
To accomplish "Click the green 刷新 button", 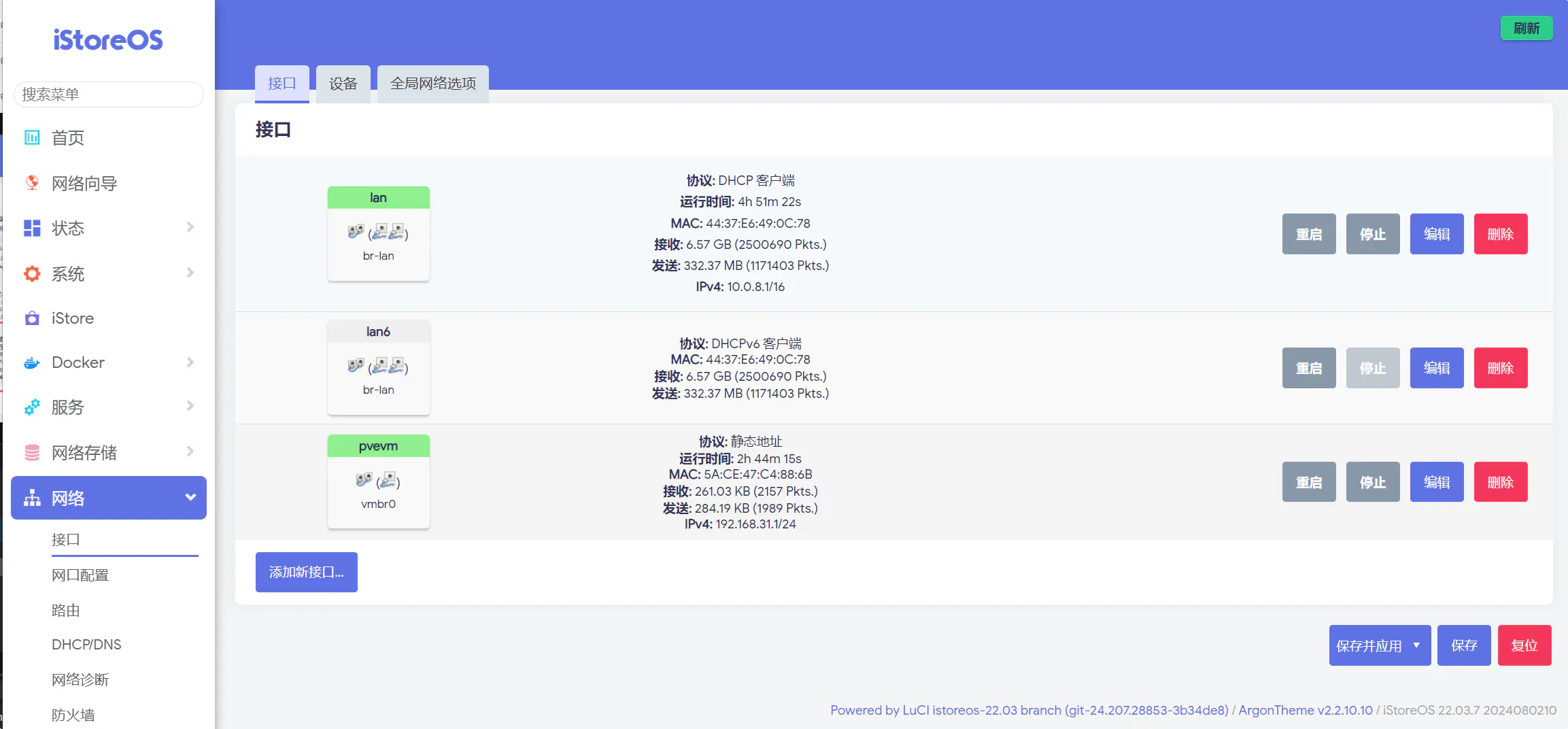I will [x=1526, y=29].
